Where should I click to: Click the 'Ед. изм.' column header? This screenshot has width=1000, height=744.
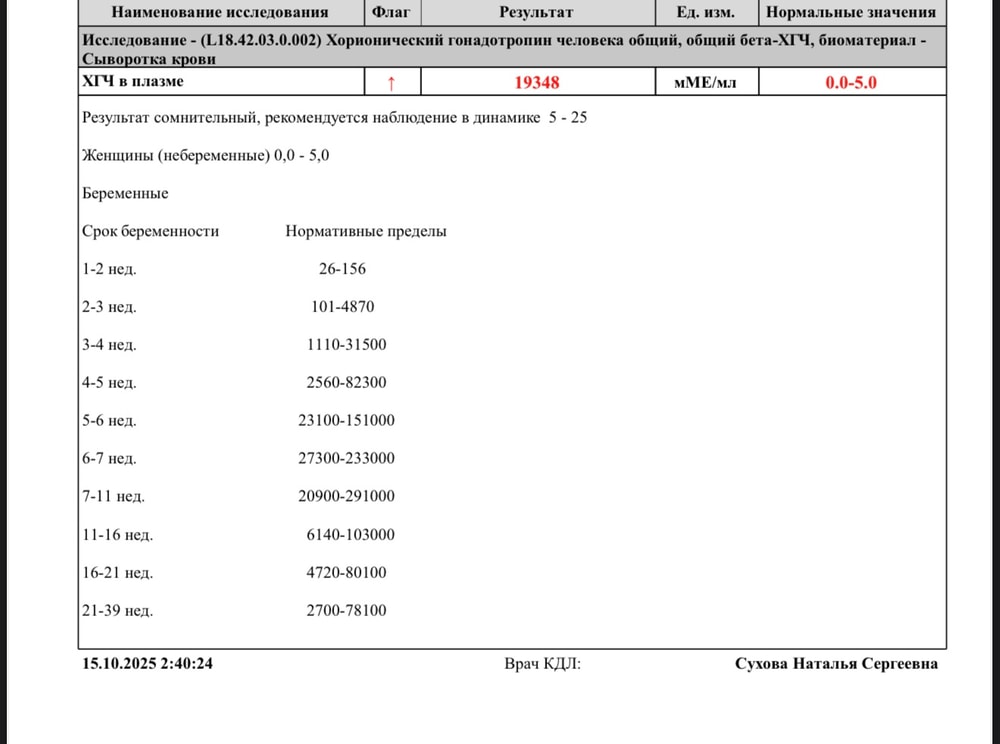tap(706, 12)
